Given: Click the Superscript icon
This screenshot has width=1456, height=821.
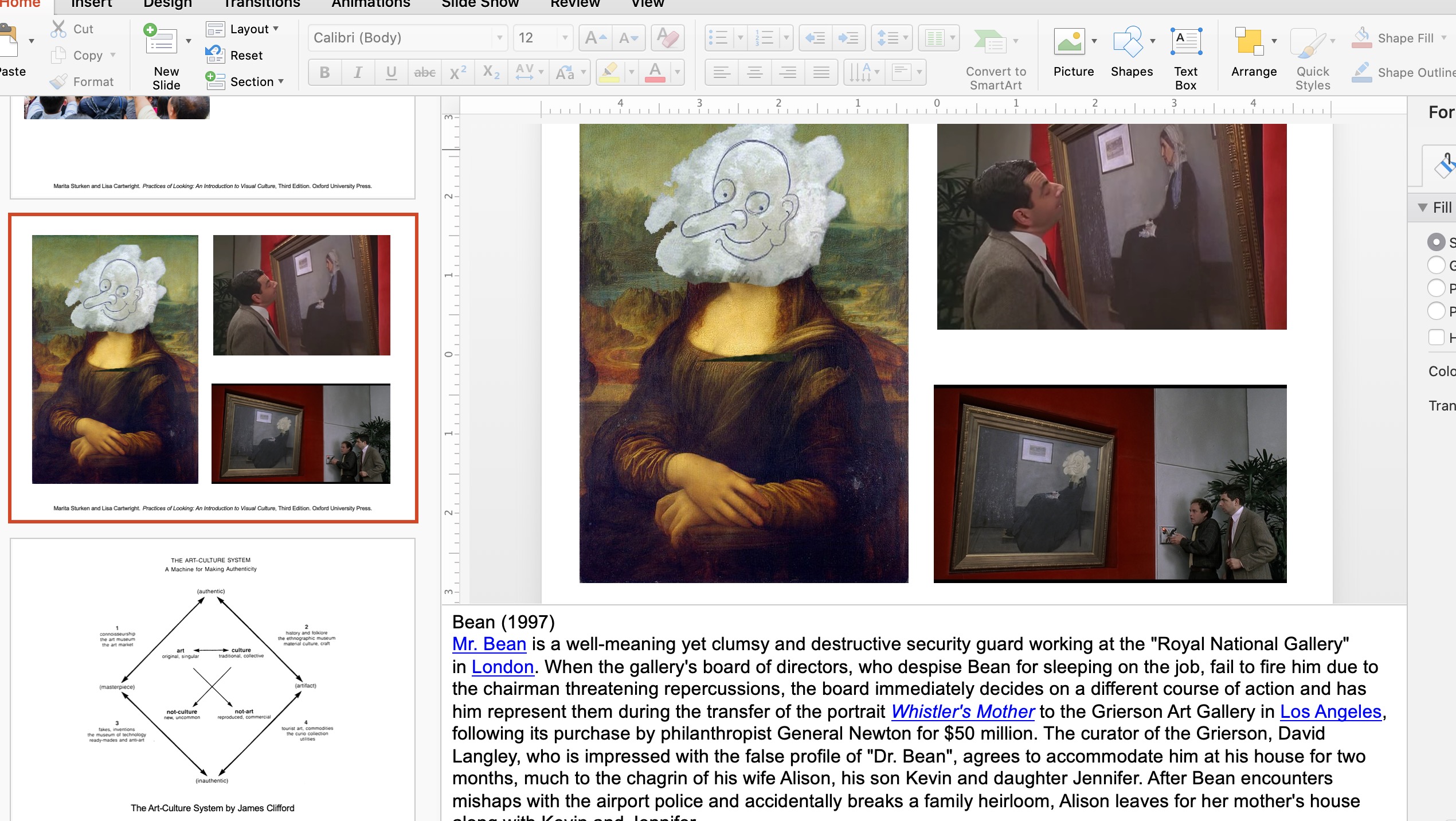Looking at the screenshot, I should (x=457, y=72).
